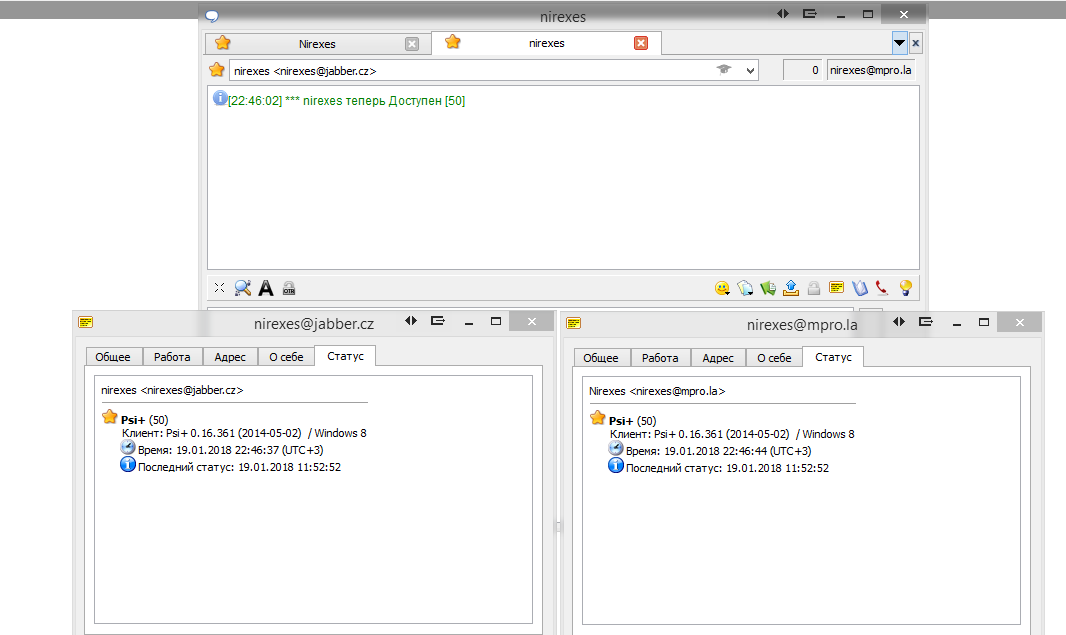Viewport: 1066px width, 635px height.
Task: Click the star icon left of the contact field
Action: click(217, 70)
